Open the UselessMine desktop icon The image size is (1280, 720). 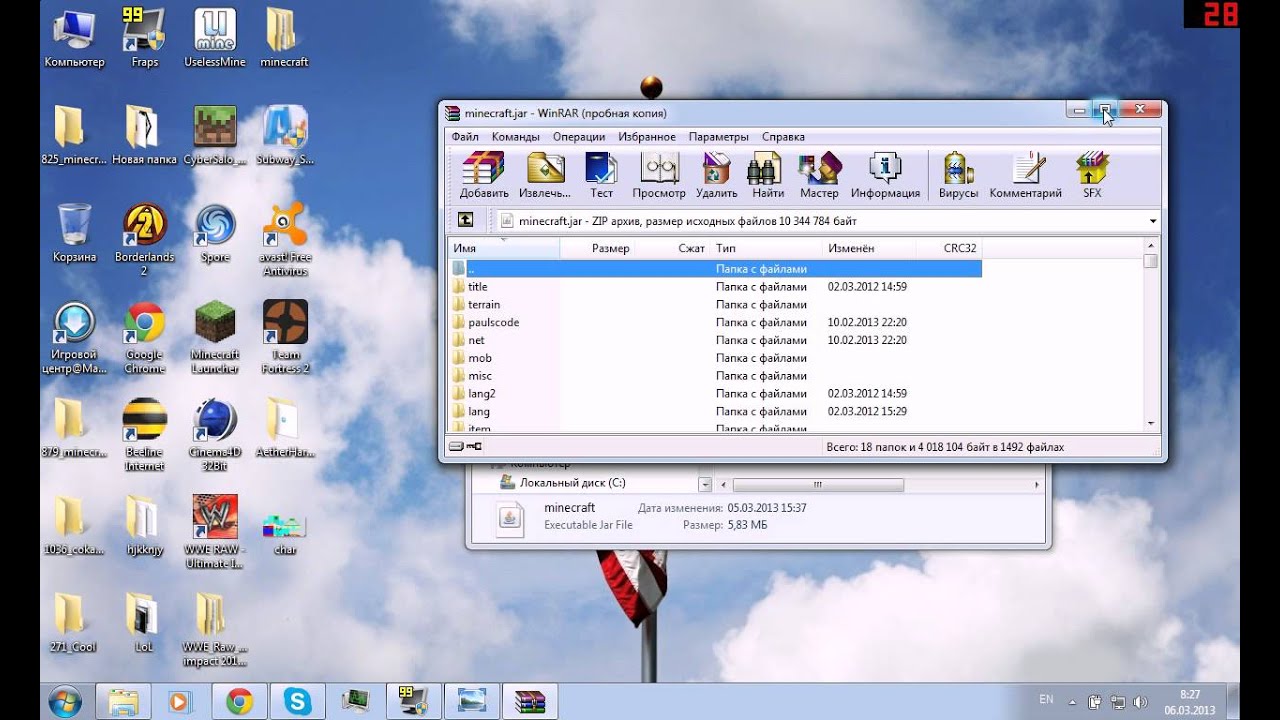pos(214,38)
